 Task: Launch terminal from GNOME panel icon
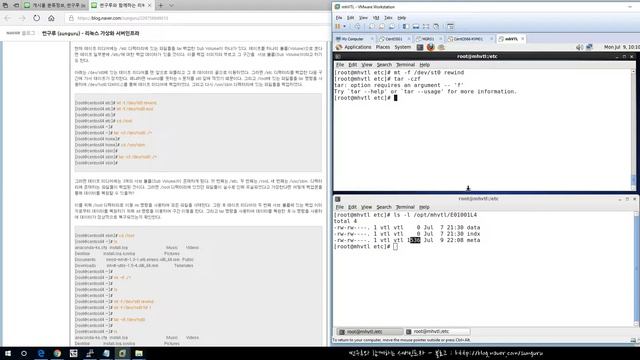(420, 47)
